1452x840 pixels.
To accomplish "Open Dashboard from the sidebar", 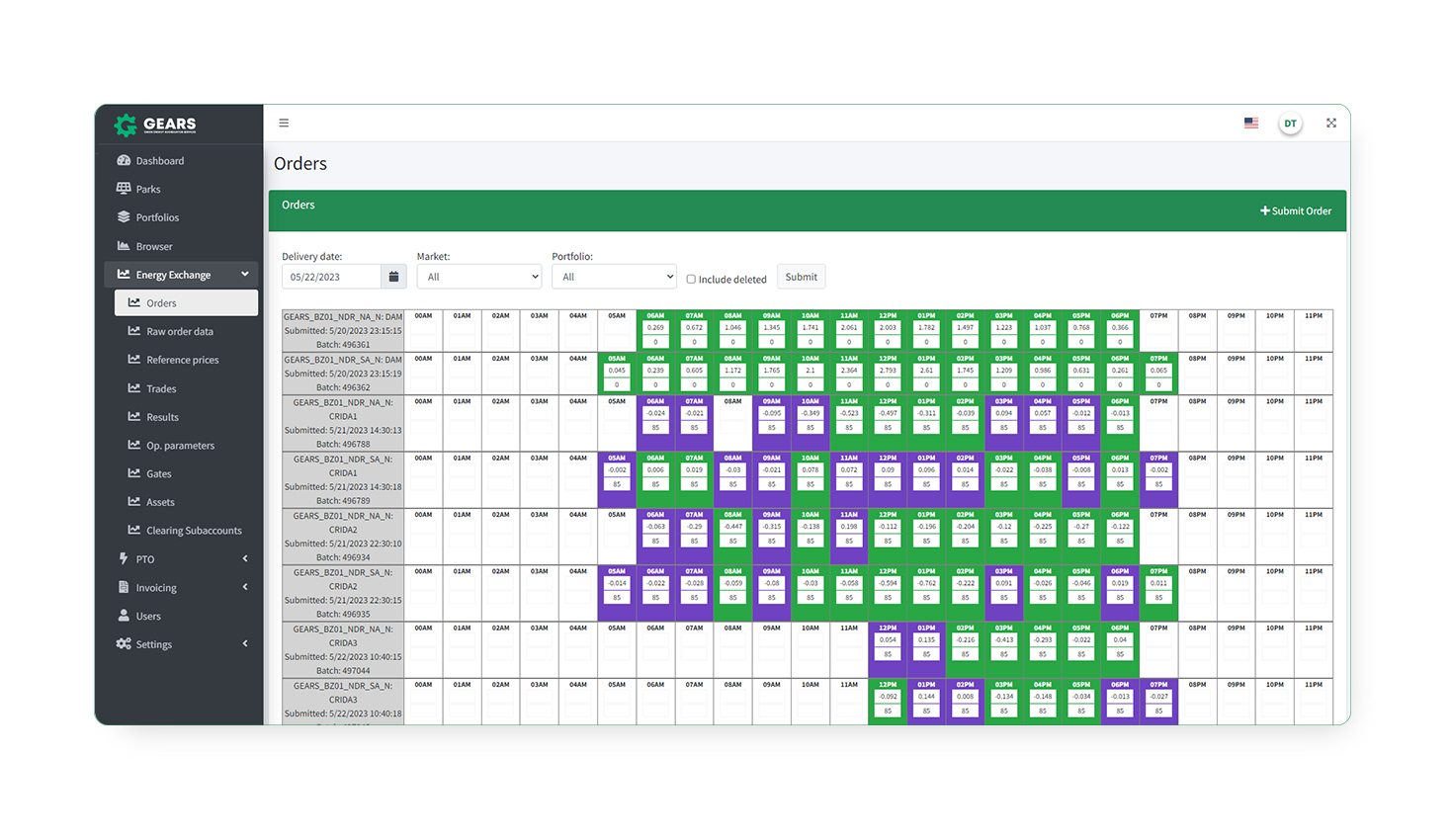I will click(159, 161).
